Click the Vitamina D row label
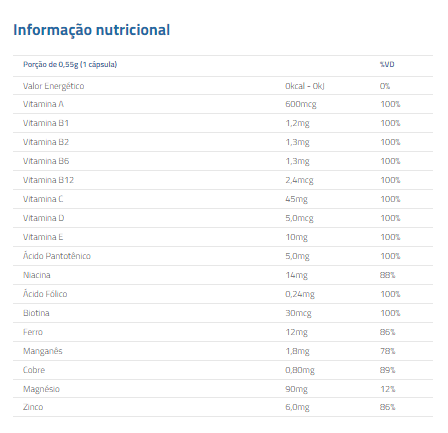Image resolution: width=448 pixels, height=433 pixels. [44, 218]
